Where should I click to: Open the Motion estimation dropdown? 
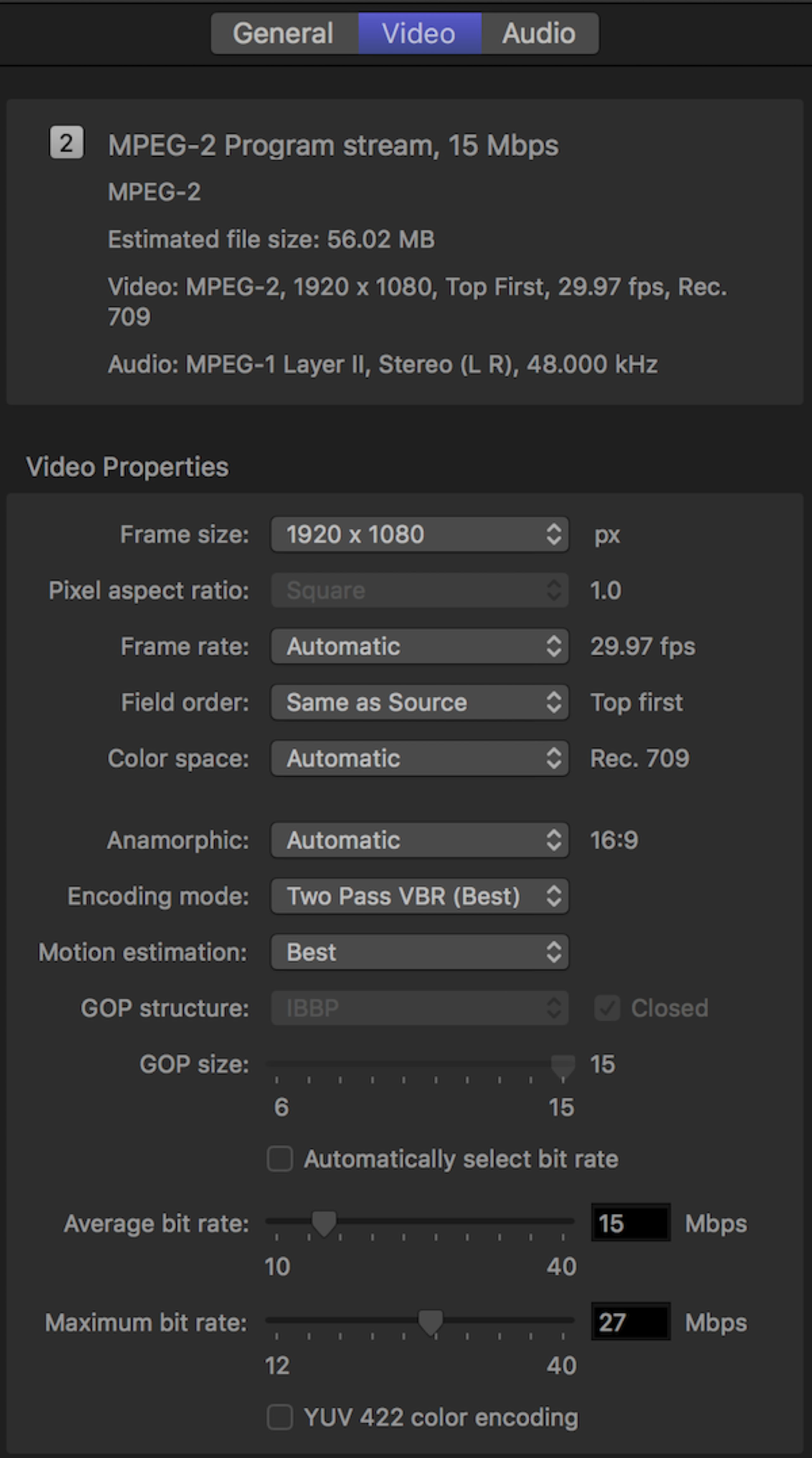click(x=419, y=952)
